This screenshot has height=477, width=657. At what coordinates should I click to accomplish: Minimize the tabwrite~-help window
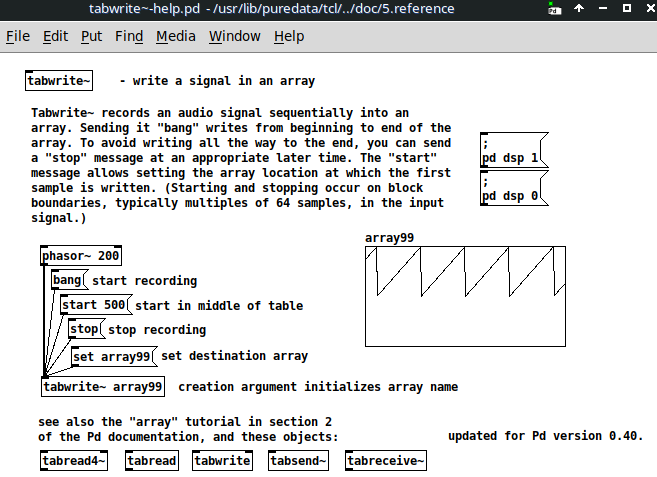point(603,8)
